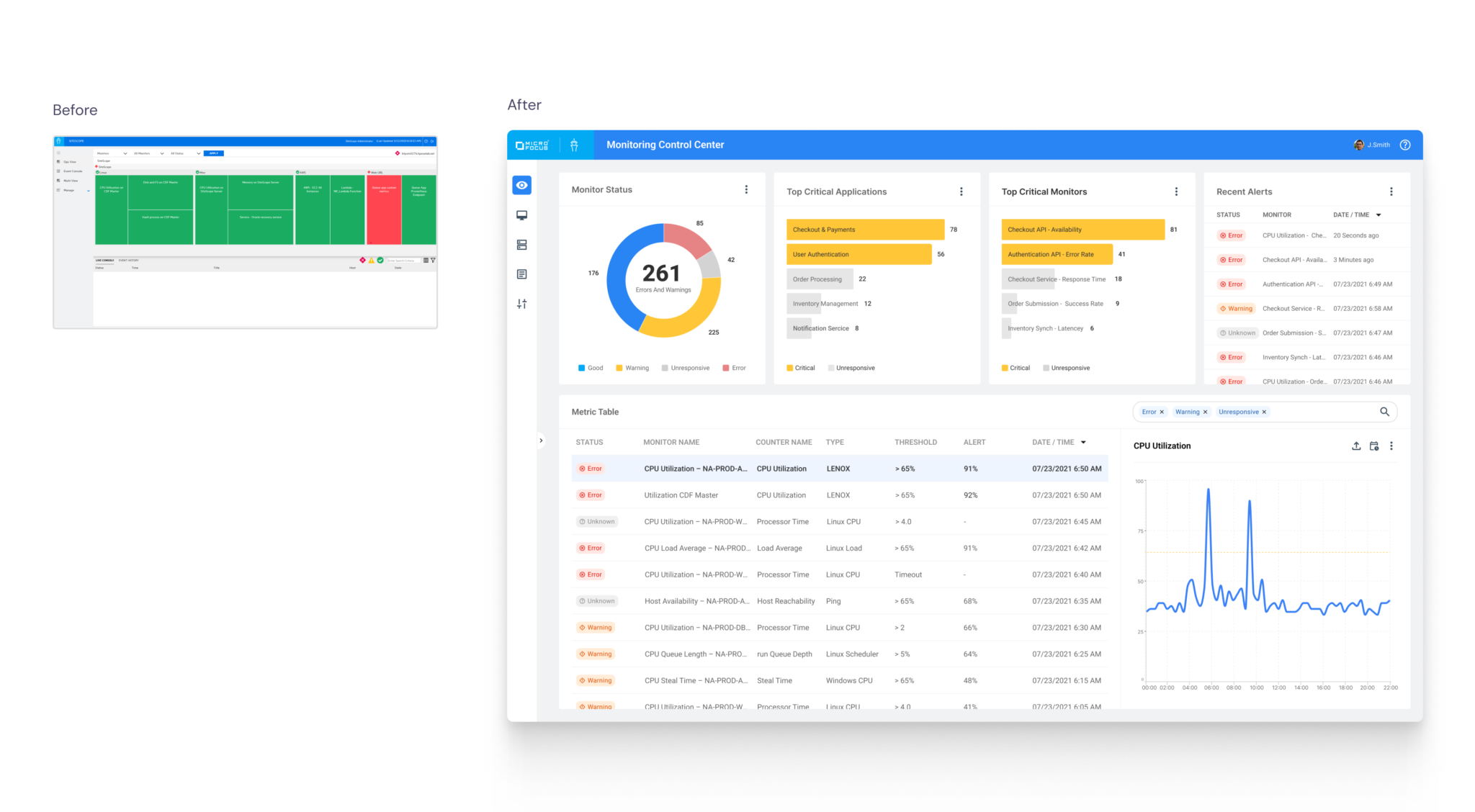Select the server stack icon in sidebar
The height and width of the screenshot is (812, 1475).
(x=521, y=245)
